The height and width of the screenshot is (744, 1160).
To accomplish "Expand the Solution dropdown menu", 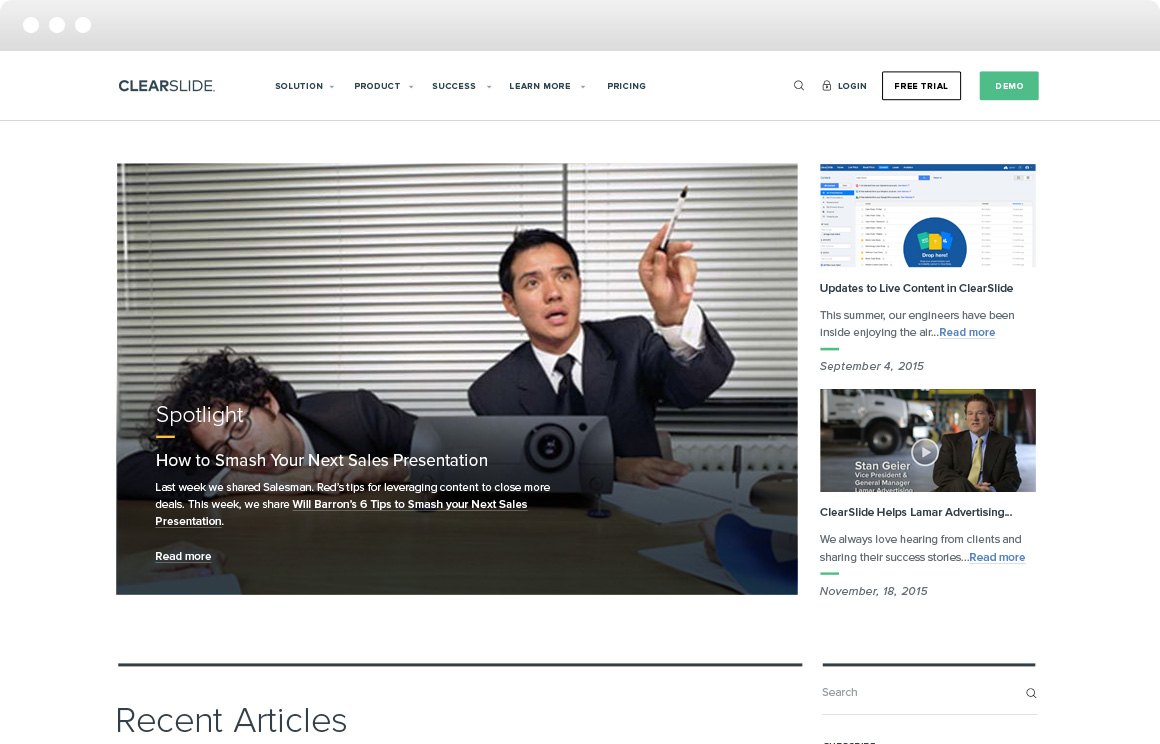I will coord(304,86).
